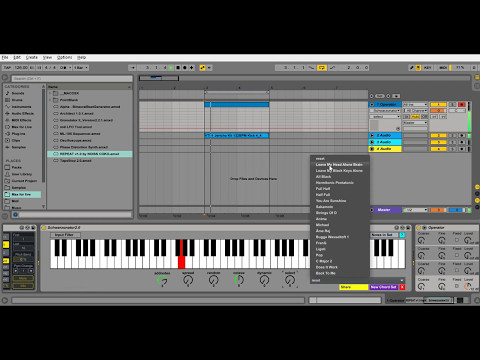Click the round arrangement record button

click(x=185, y=68)
